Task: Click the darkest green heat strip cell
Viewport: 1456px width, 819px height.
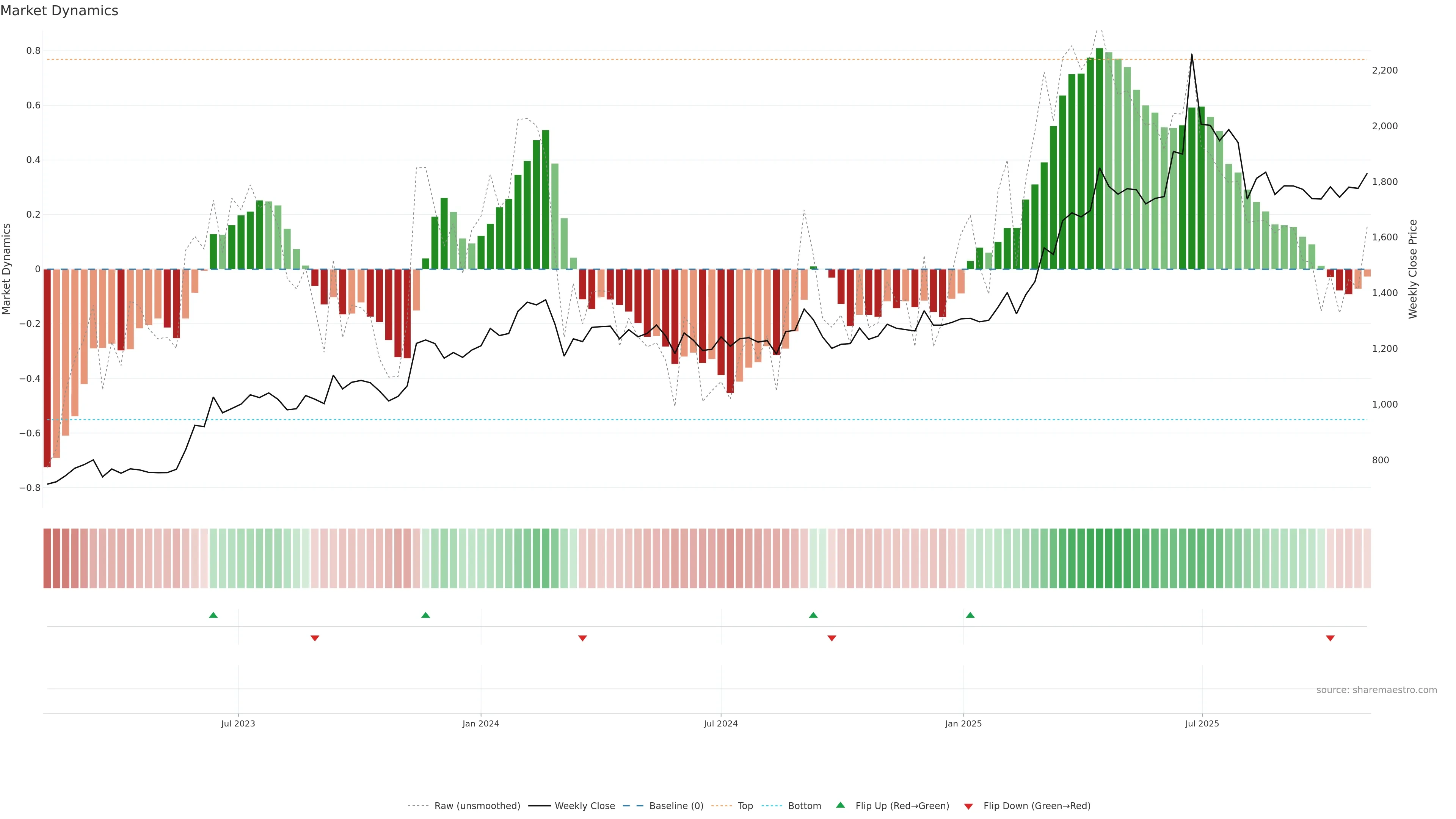Action: [1099, 559]
